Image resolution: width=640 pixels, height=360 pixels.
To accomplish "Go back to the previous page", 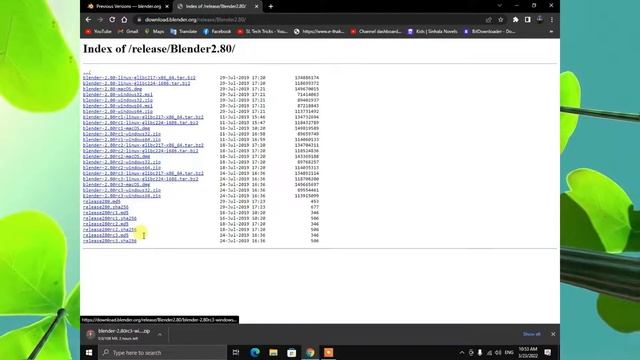I will pos(89,20).
